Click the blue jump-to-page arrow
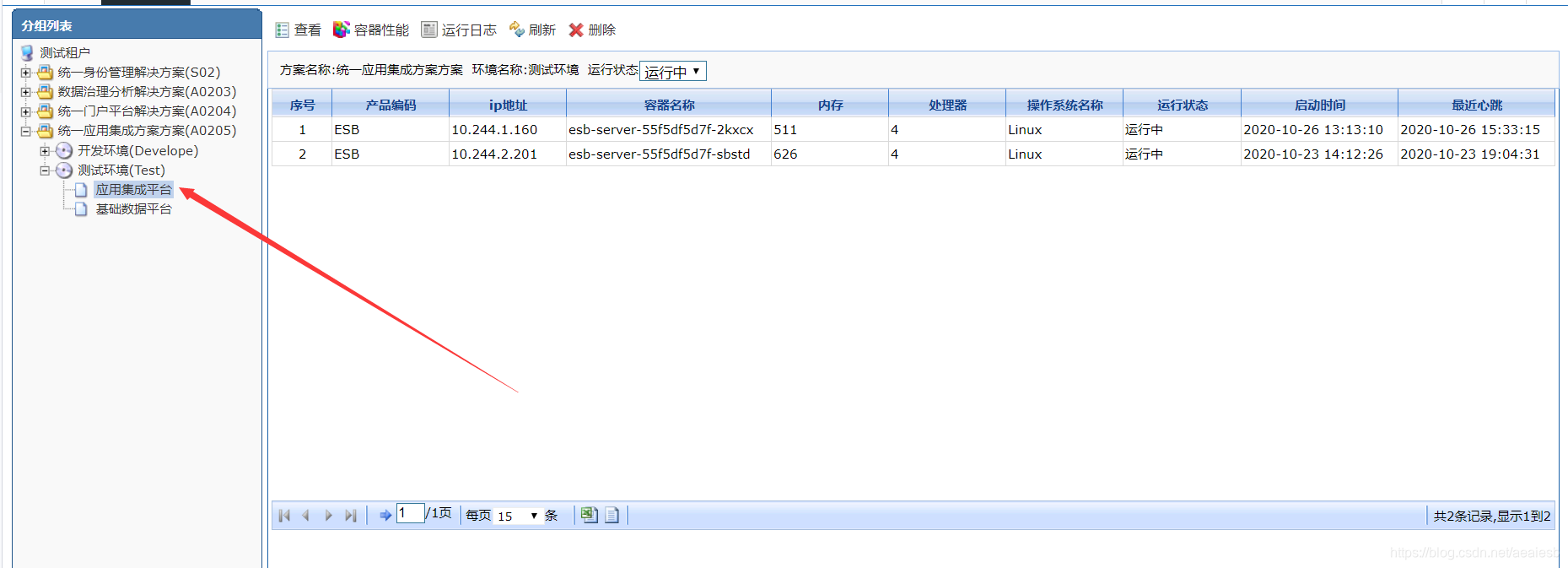1568x568 pixels. coord(385,515)
